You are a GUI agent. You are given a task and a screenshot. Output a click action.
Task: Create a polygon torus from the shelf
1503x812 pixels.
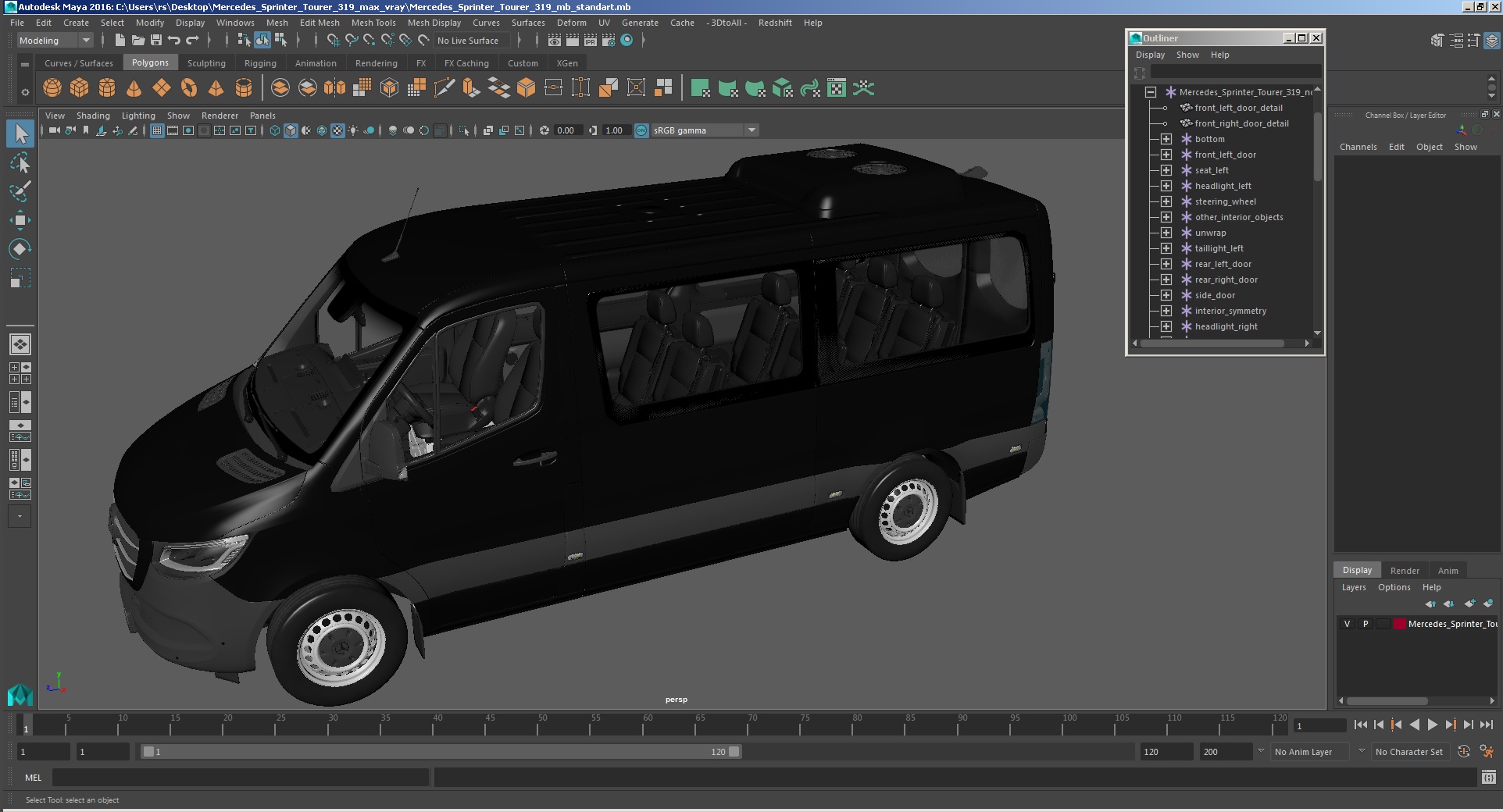(x=189, y=88)
